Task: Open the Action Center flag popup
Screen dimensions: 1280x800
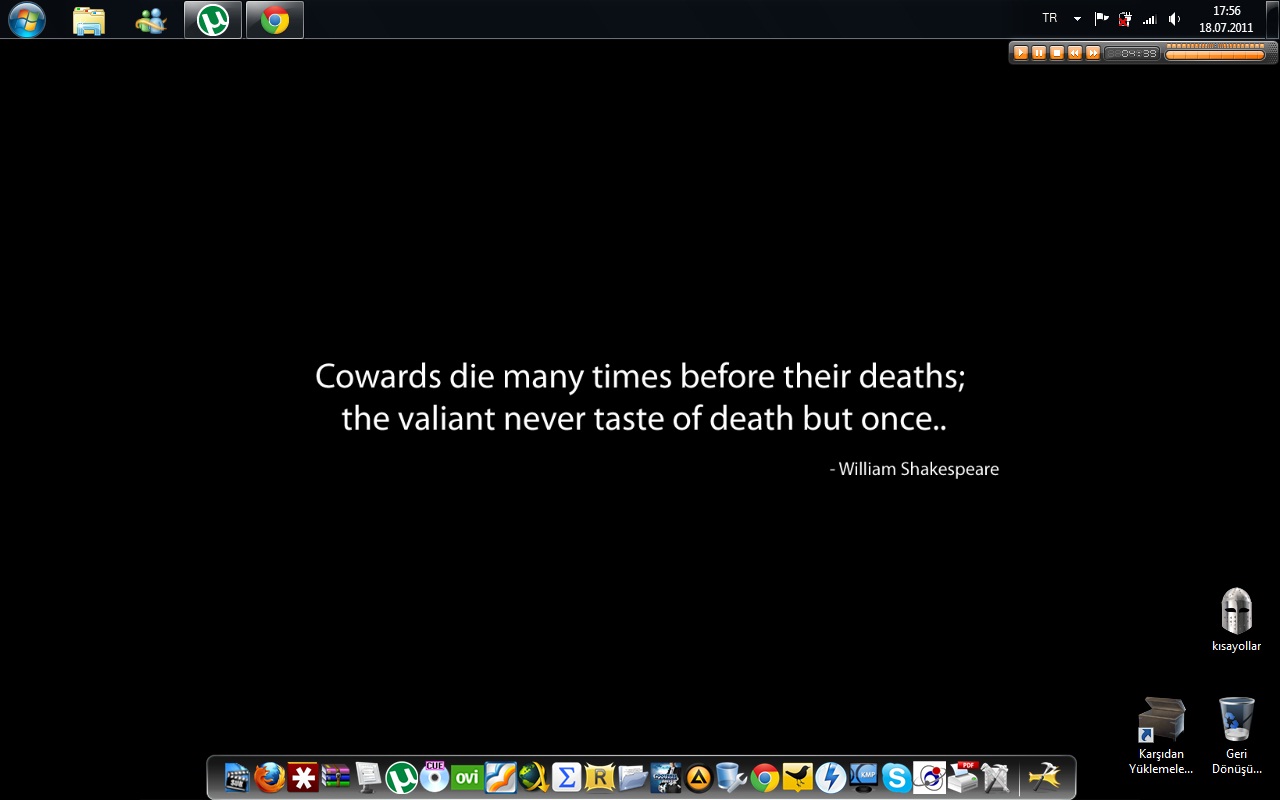Action: (1101, 19)
